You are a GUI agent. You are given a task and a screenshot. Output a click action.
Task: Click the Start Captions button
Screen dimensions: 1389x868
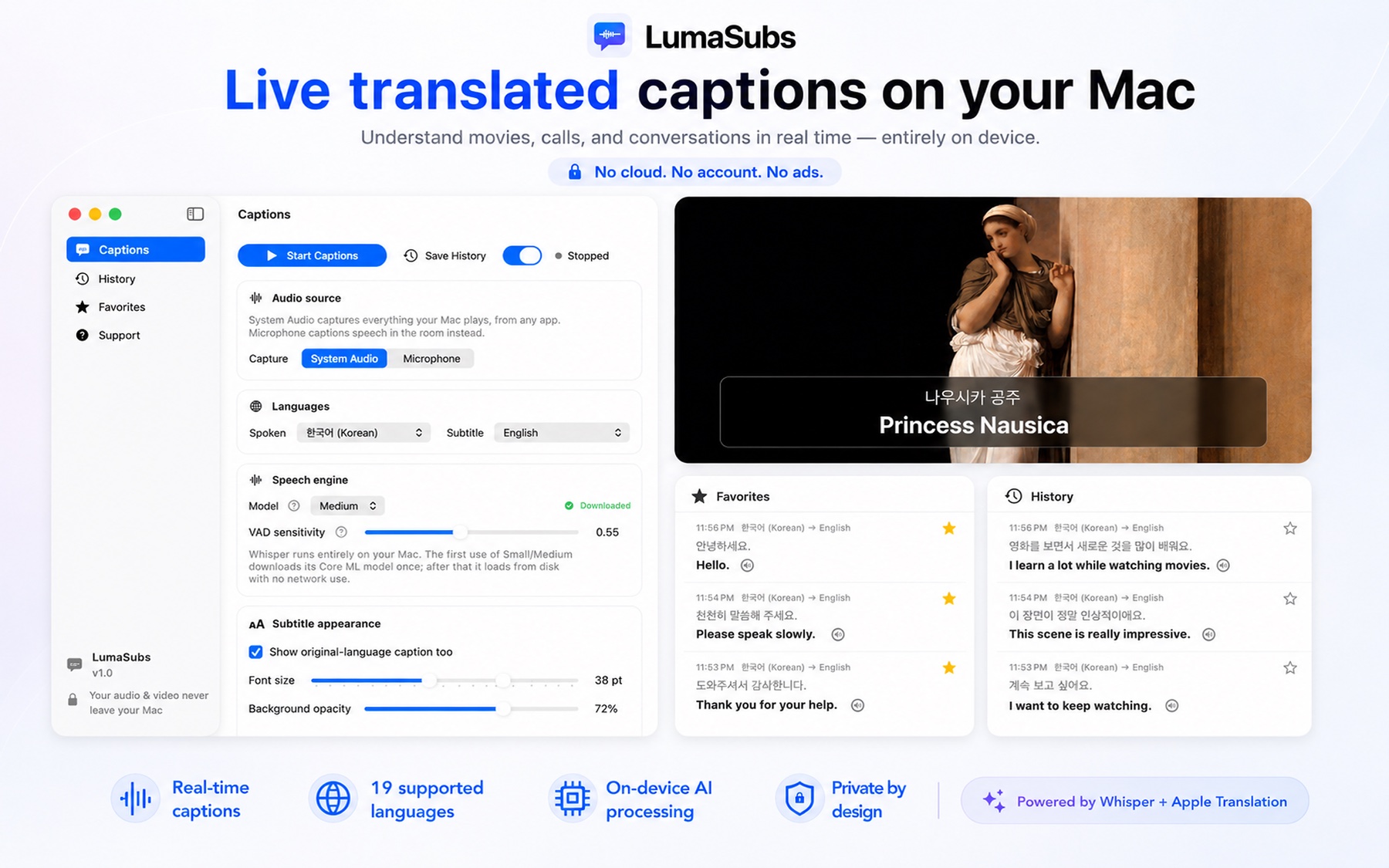pyautogui.click(x=312, y=255)
